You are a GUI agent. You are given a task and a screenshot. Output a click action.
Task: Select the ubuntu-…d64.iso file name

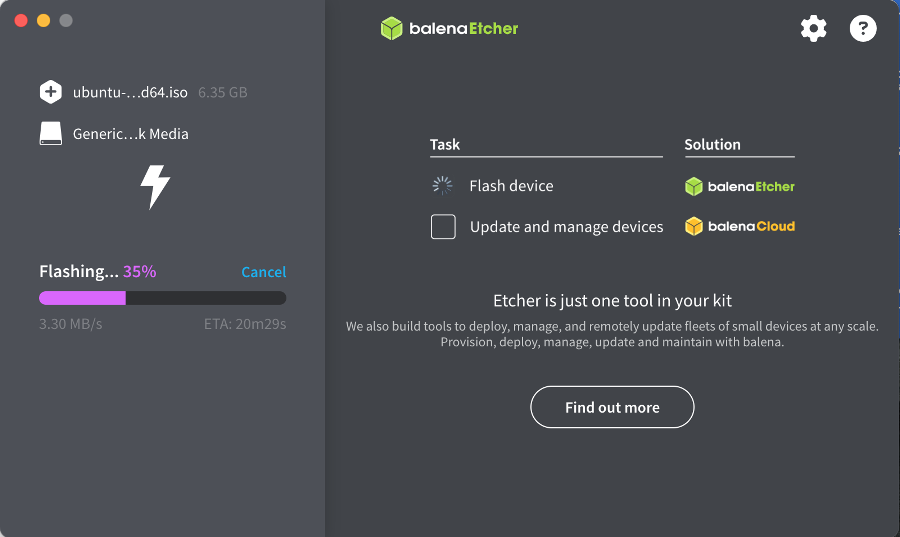(x=130, y=92)
